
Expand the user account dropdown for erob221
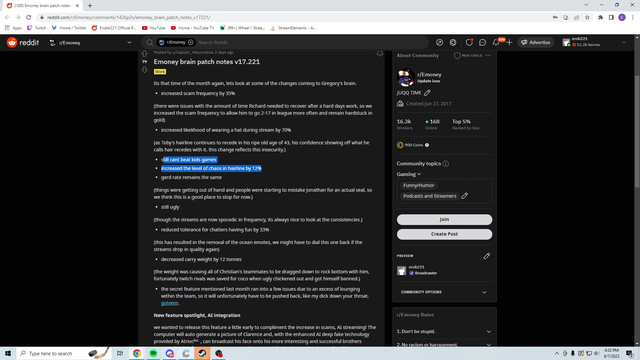[x=624, y=42]
